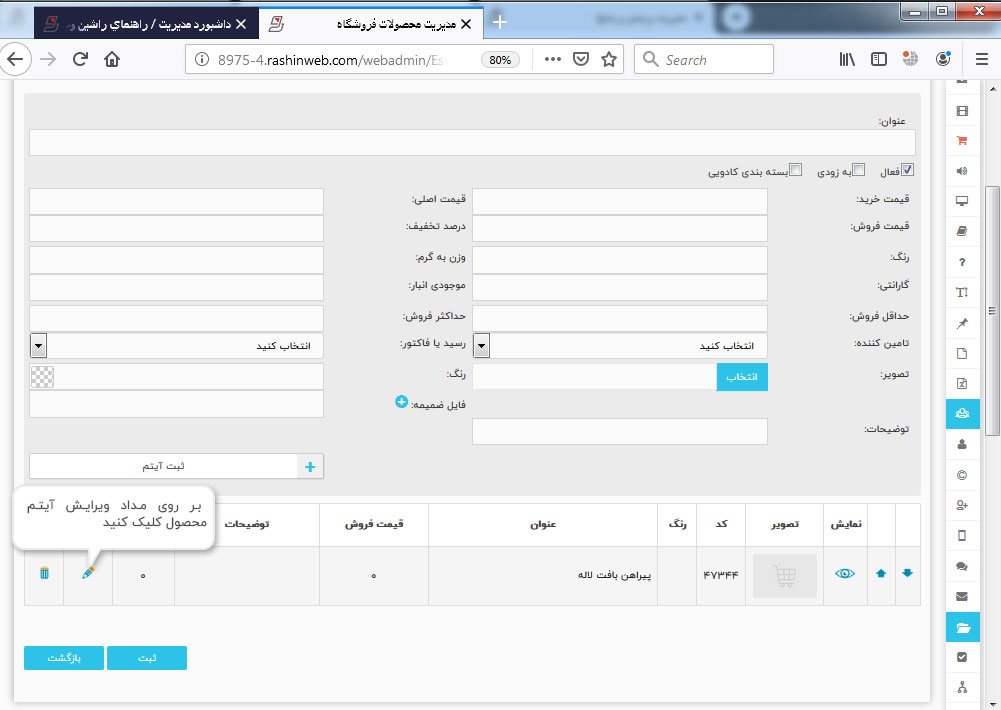Open the film strip icon in sidebar

coord(962,110)
